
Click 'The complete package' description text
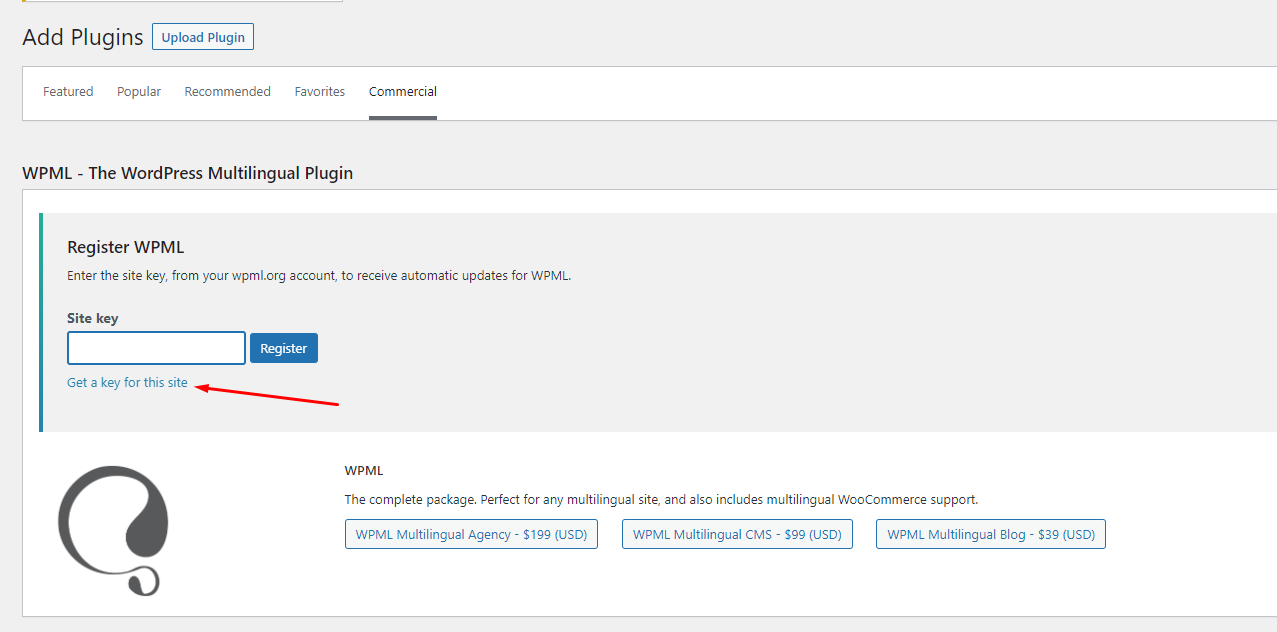pyautogui.click(x=661, y=499)
